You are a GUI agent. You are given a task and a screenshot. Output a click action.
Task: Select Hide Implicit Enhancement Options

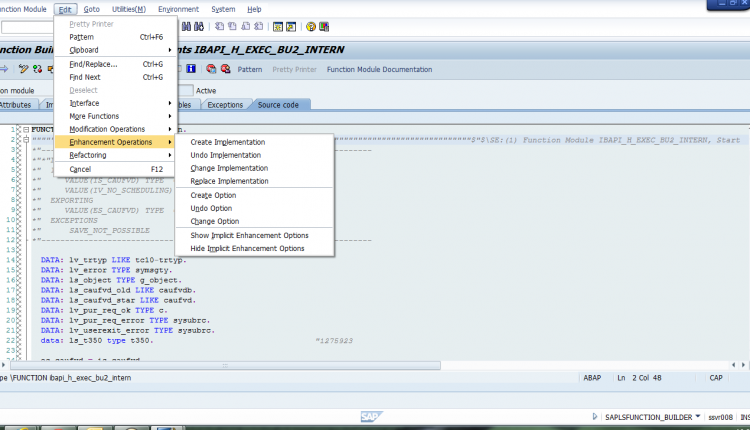(x=254, y=248)
